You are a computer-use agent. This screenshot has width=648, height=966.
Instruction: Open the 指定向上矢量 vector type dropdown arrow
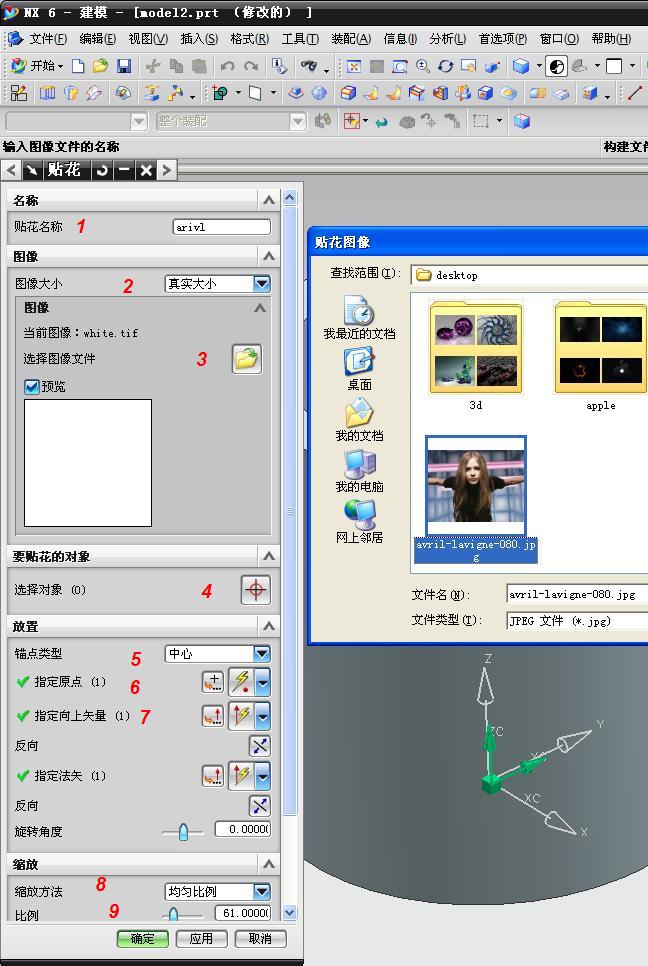262,716
